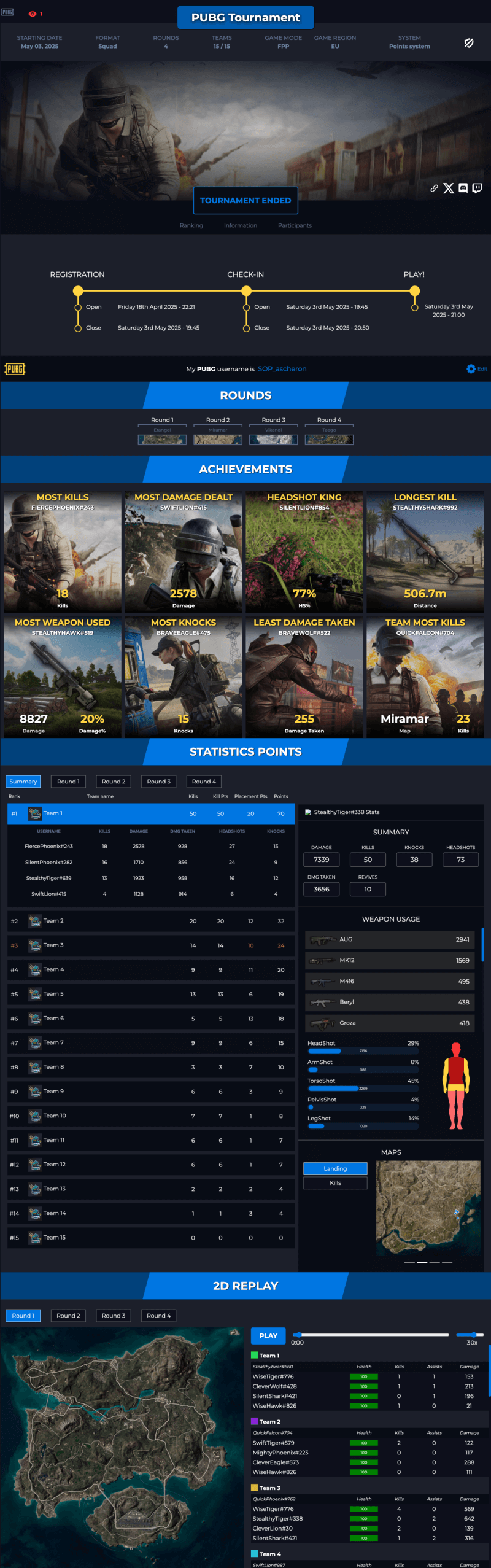
Task: Click PLAY button in 2D Replay
Action: 268,1336
